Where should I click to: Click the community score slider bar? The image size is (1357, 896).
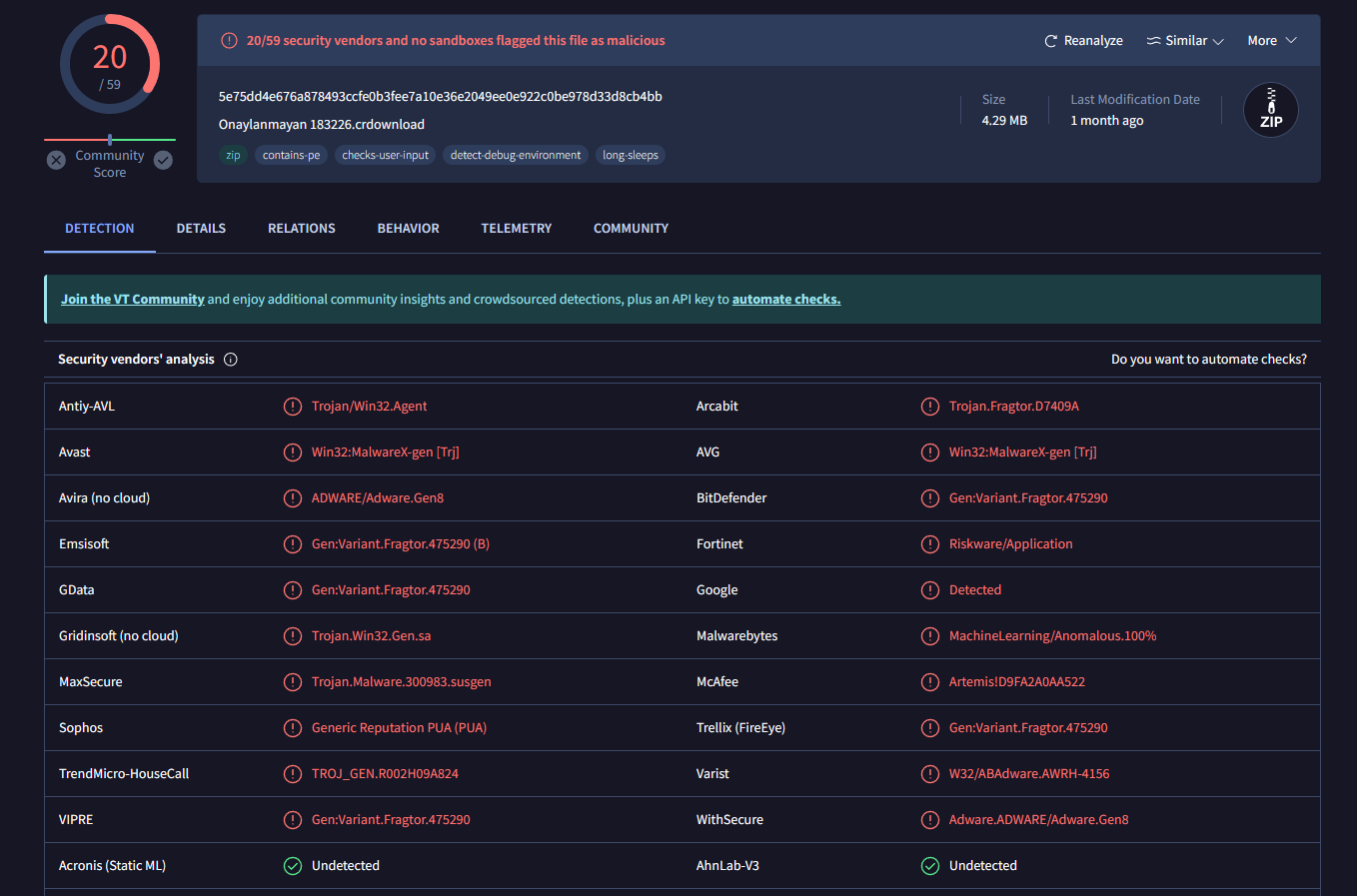coord(110,140)
